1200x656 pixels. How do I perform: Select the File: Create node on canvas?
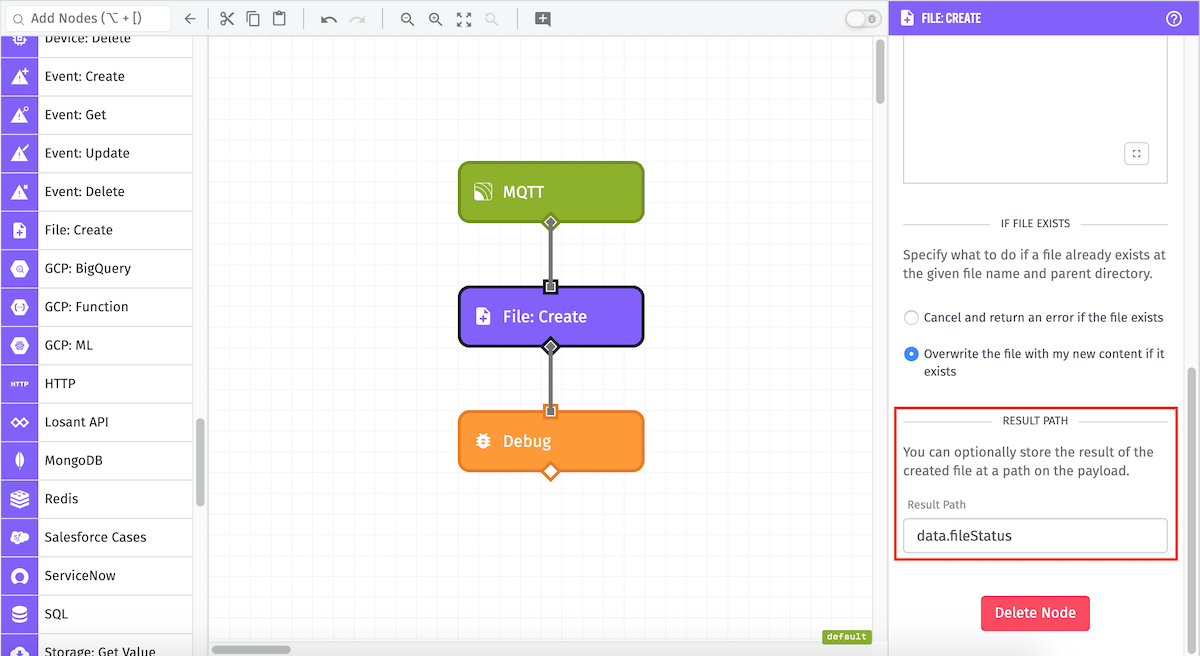tap(551, 317)
